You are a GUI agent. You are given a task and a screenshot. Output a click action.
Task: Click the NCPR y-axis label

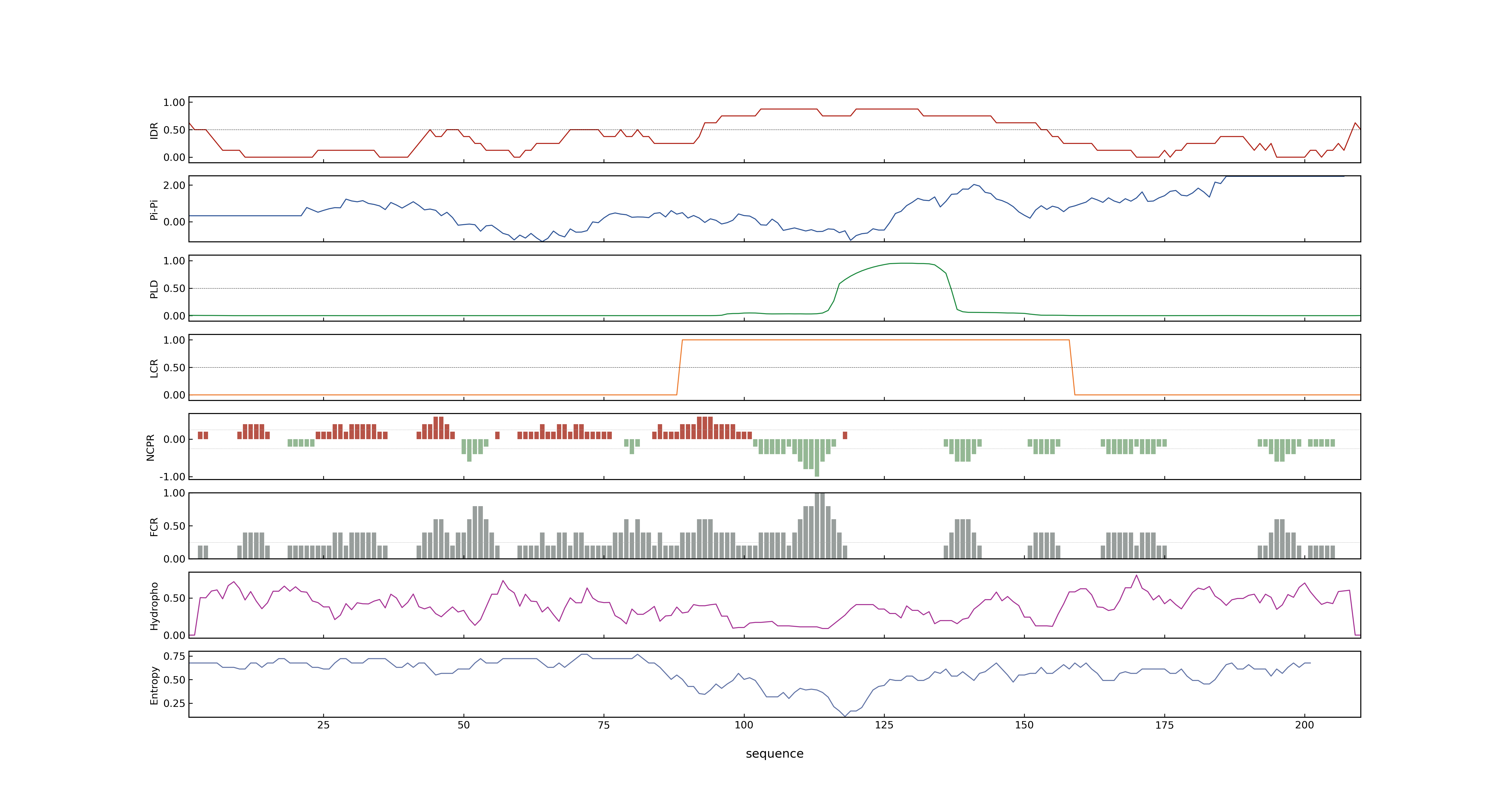click(x=150, y=448)
